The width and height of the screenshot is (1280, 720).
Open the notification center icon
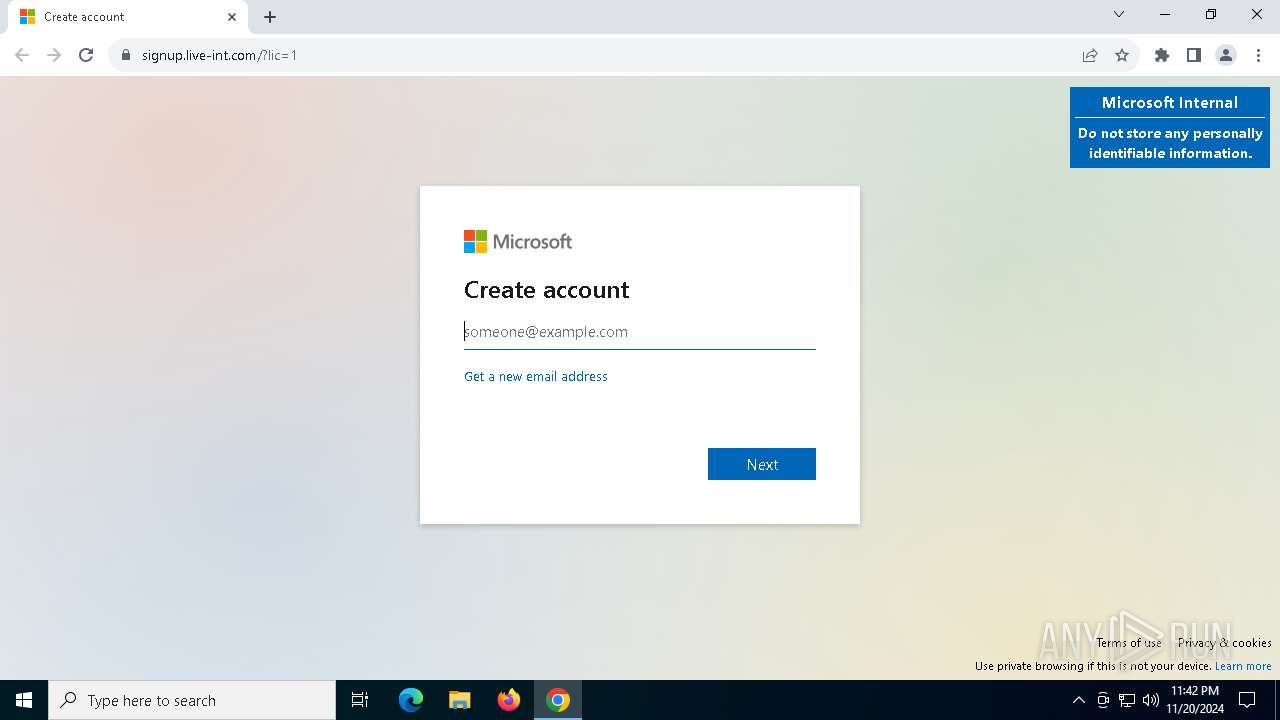[x=1247, y=700]
